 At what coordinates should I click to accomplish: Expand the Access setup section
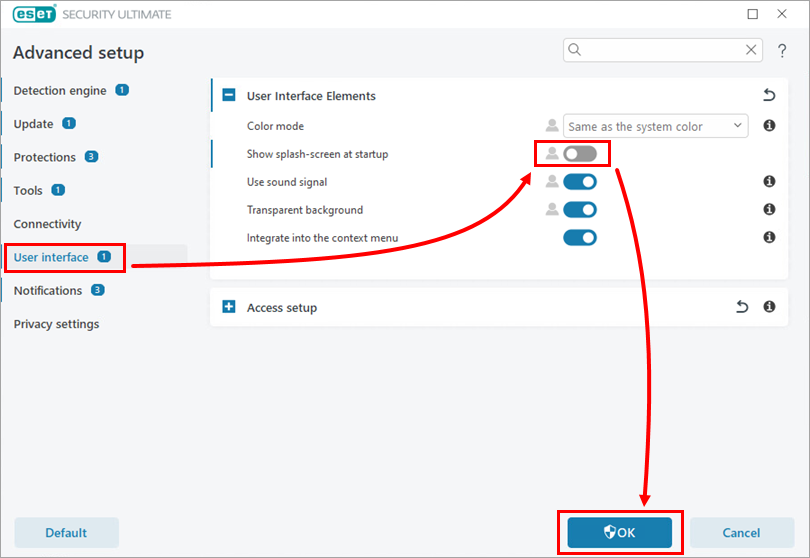[x=229, y=308]
